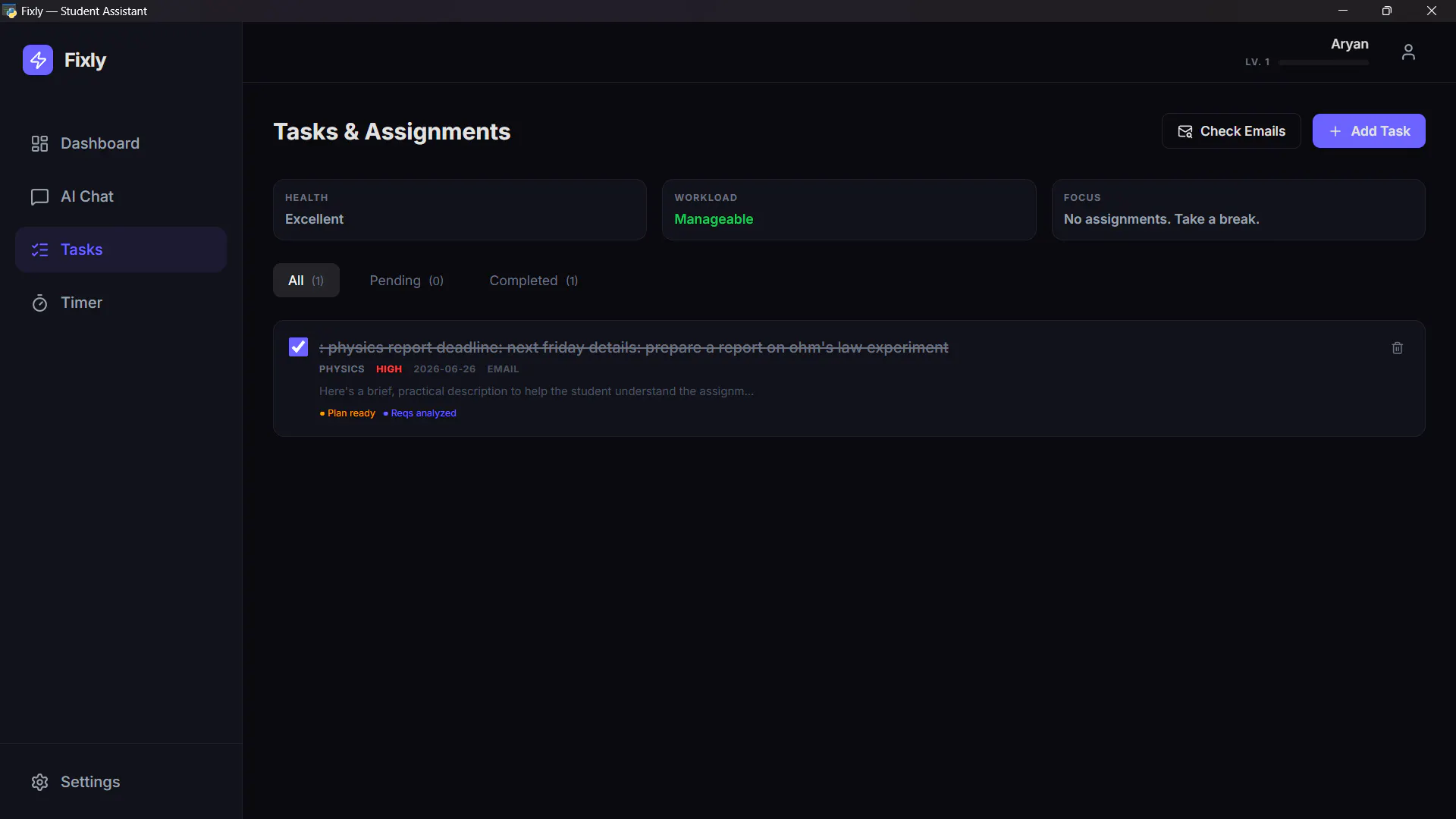Click the EMAIL source tag

[x=503, y=369]
